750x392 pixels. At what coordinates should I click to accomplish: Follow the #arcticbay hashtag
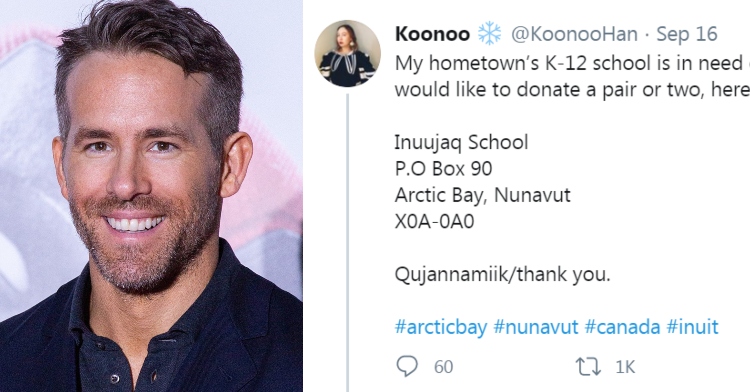441,327
